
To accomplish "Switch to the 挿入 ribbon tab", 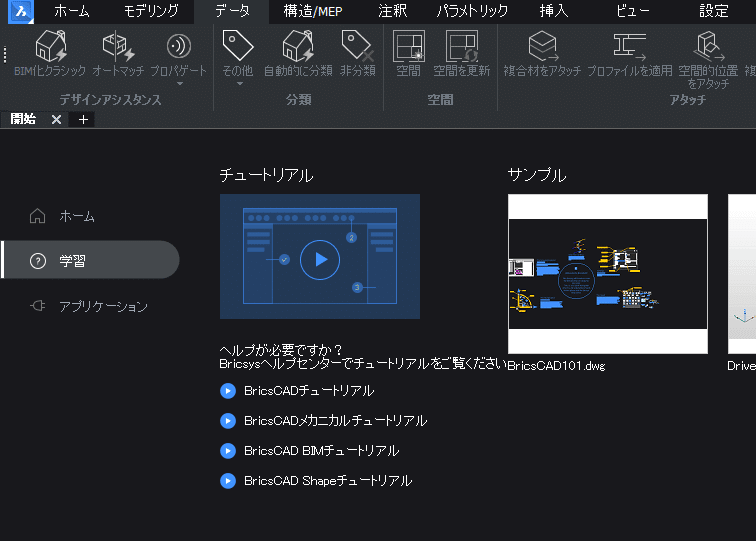I will click(554, 11).
